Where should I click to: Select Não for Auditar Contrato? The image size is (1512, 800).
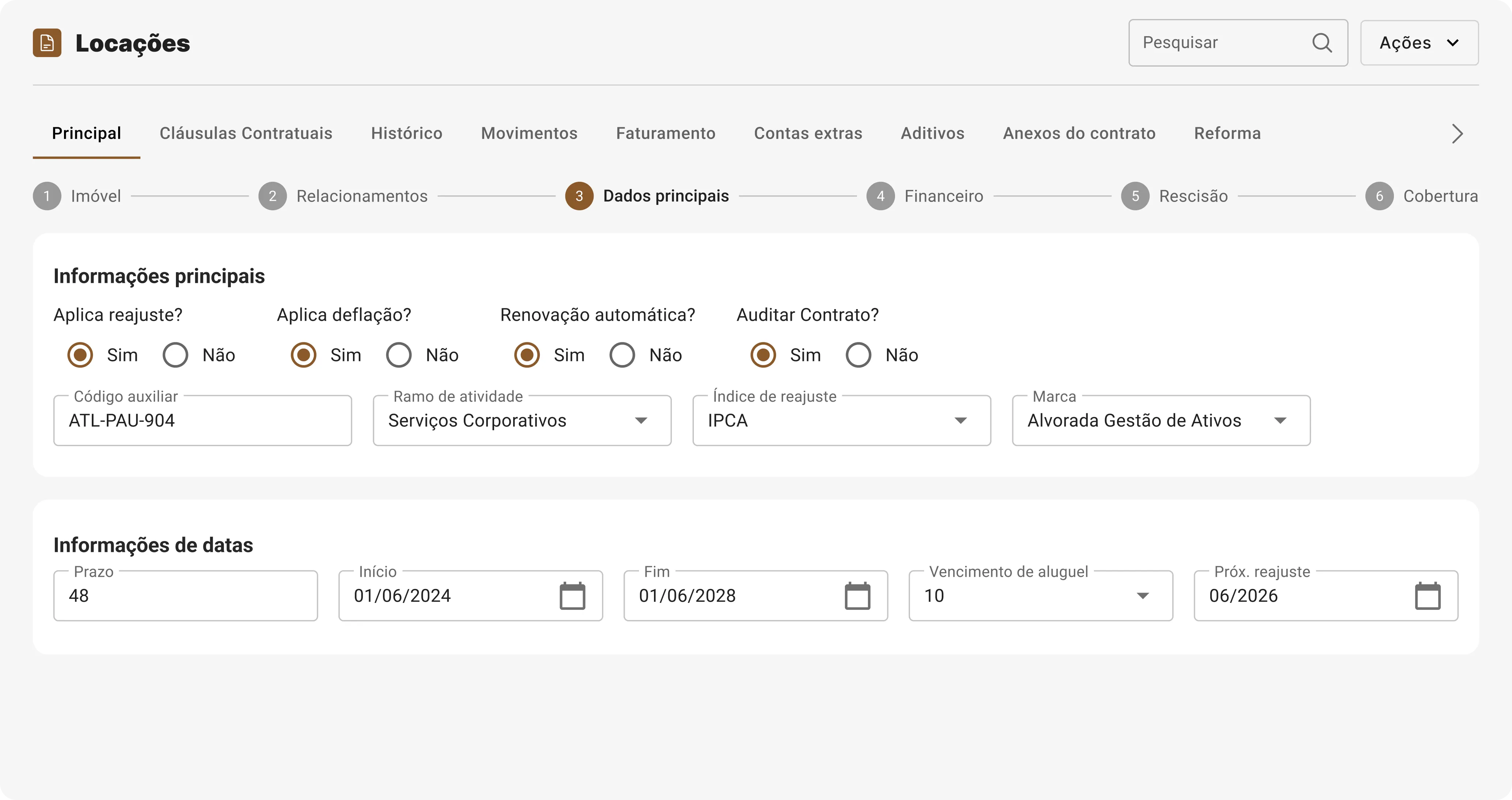[x=859, y=355]
